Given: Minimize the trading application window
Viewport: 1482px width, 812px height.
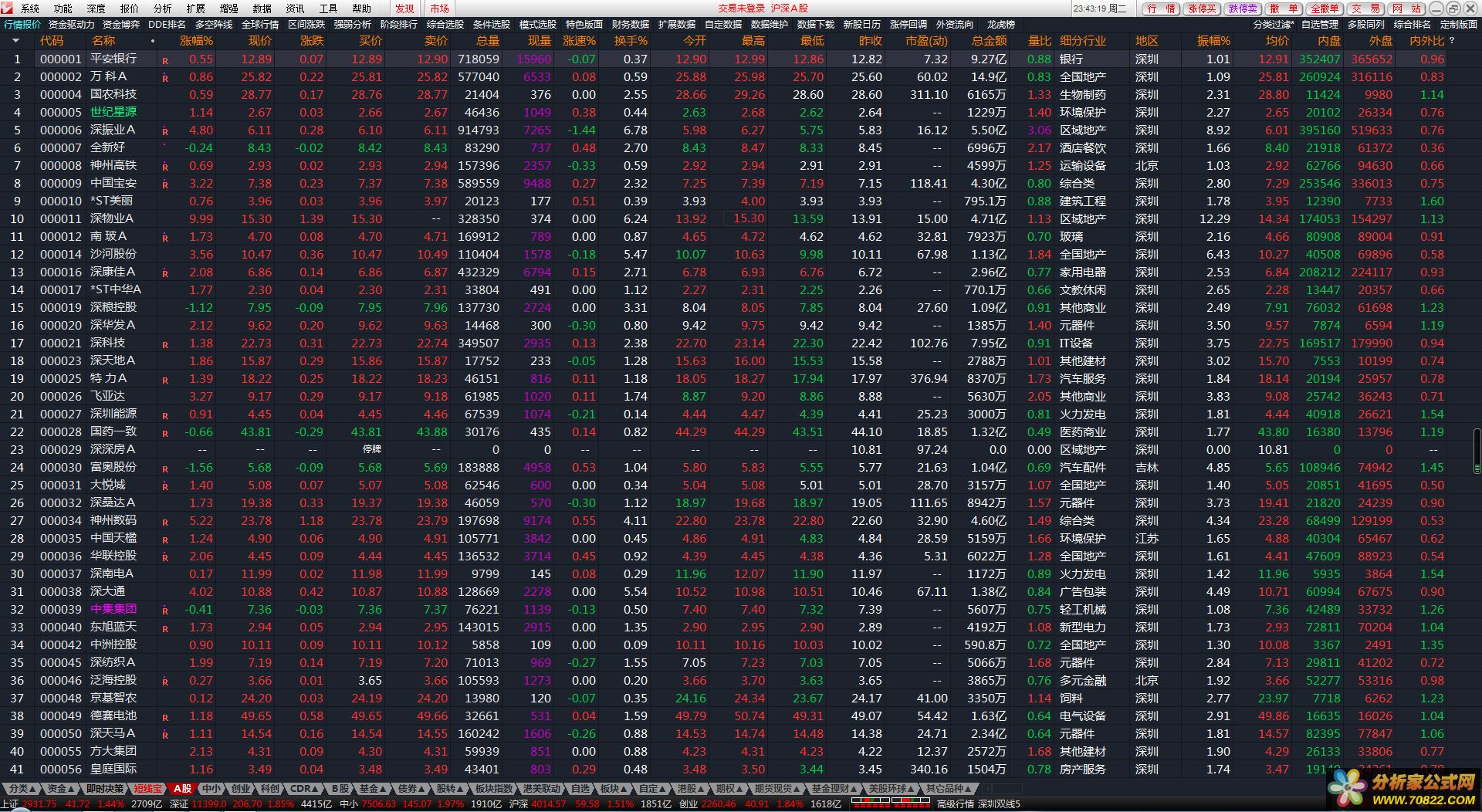Looking at the screenshot, I should pos(1436,8).
